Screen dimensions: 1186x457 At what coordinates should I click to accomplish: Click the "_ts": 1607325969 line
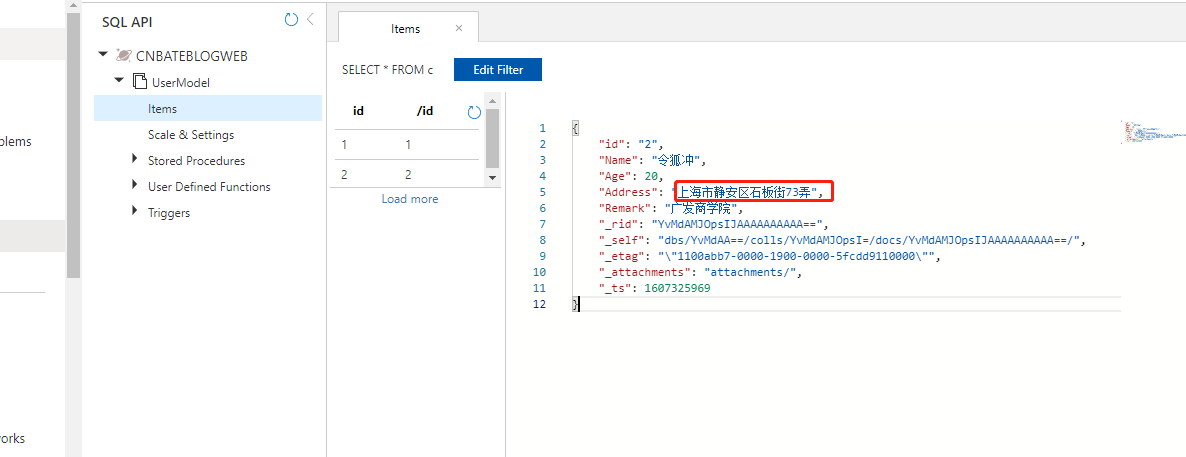(654, 288)
